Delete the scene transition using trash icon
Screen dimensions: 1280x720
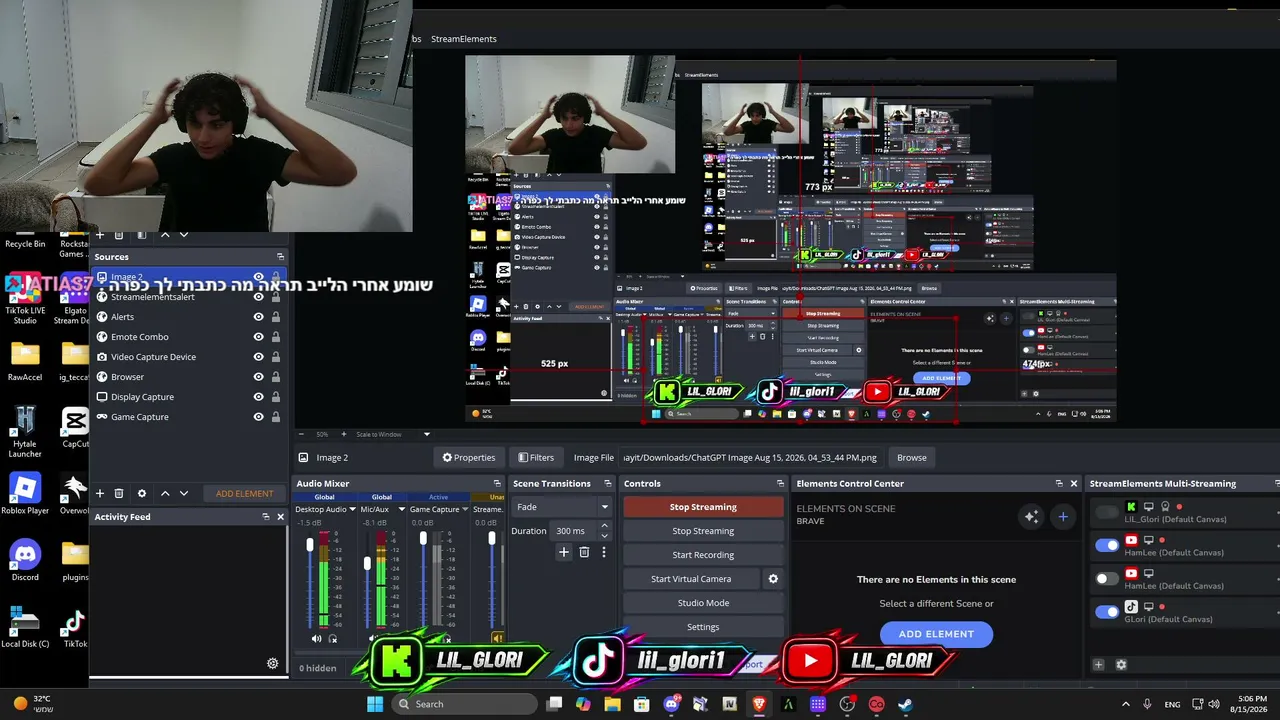(585, 552)
